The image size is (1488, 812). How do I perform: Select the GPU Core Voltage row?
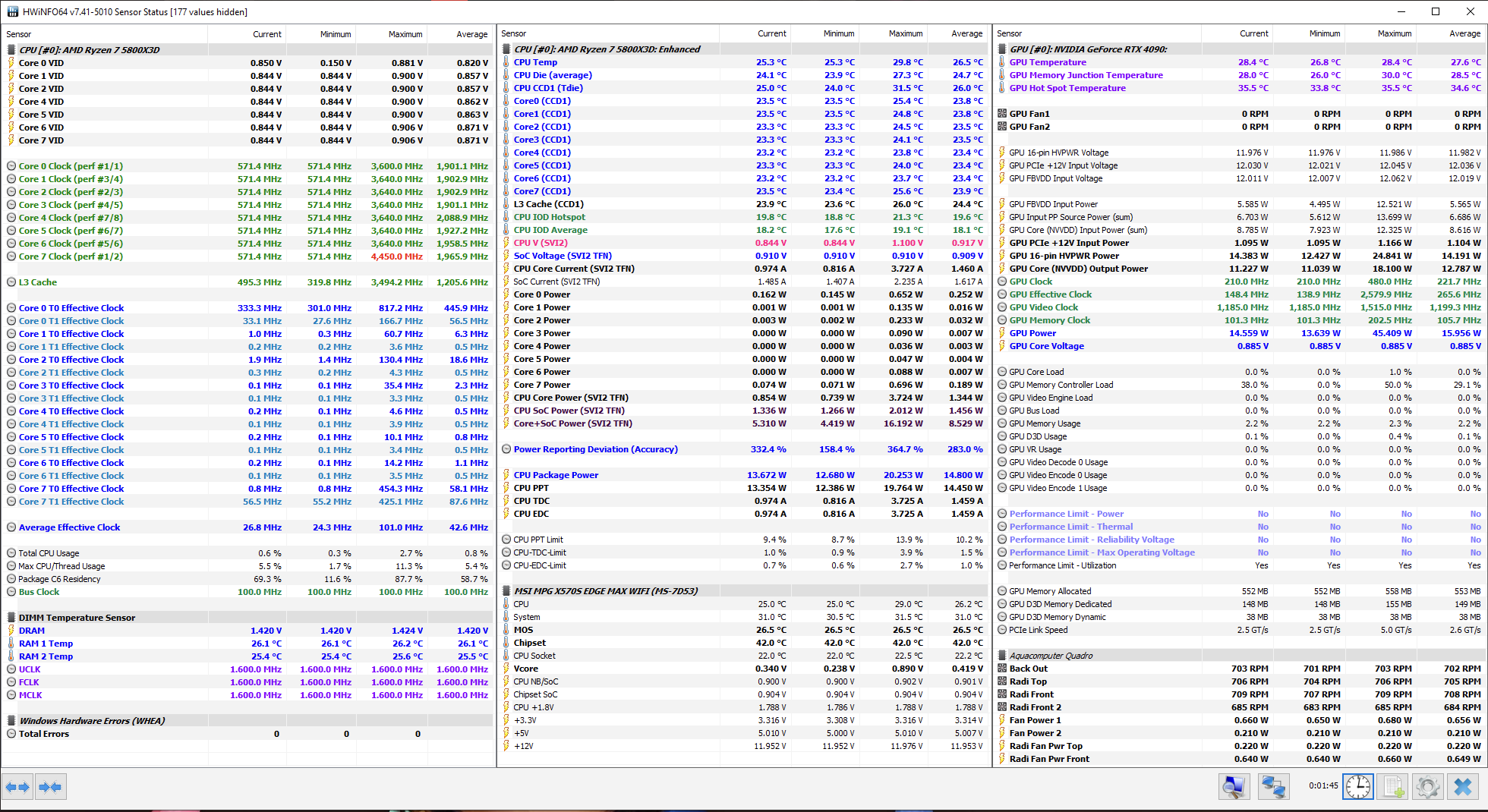[1240, 346]
